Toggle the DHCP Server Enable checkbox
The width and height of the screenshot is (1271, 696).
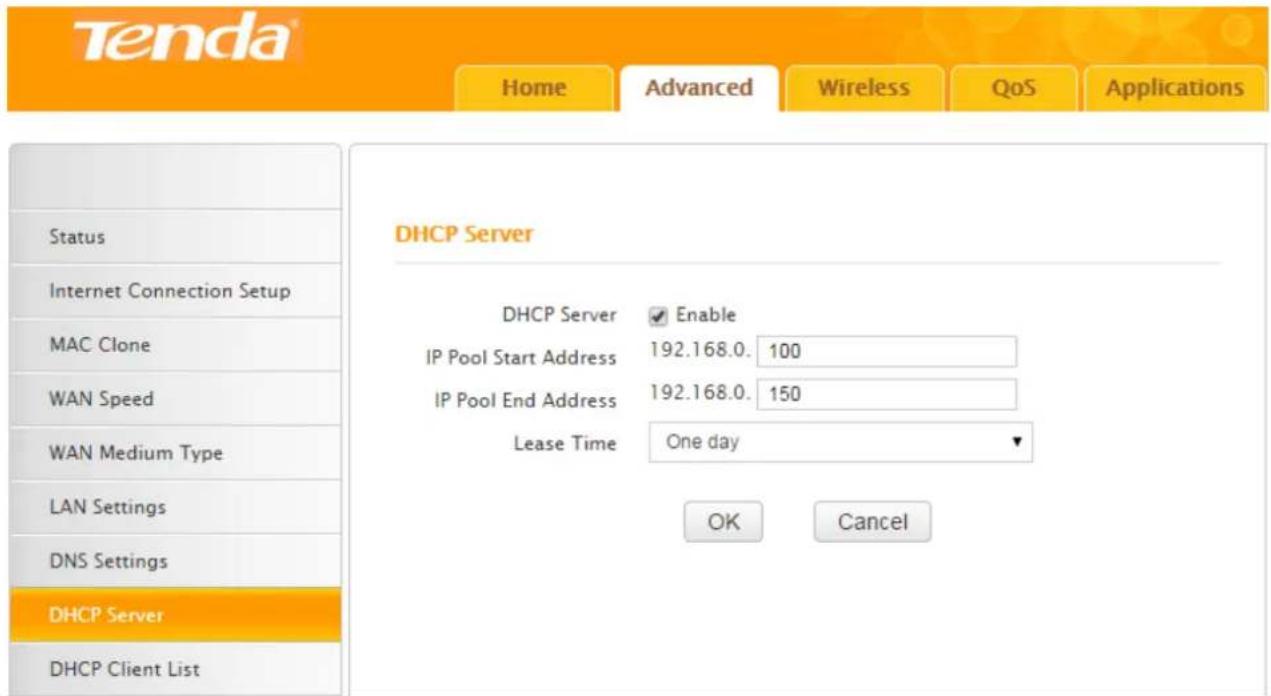pos(657,316)
